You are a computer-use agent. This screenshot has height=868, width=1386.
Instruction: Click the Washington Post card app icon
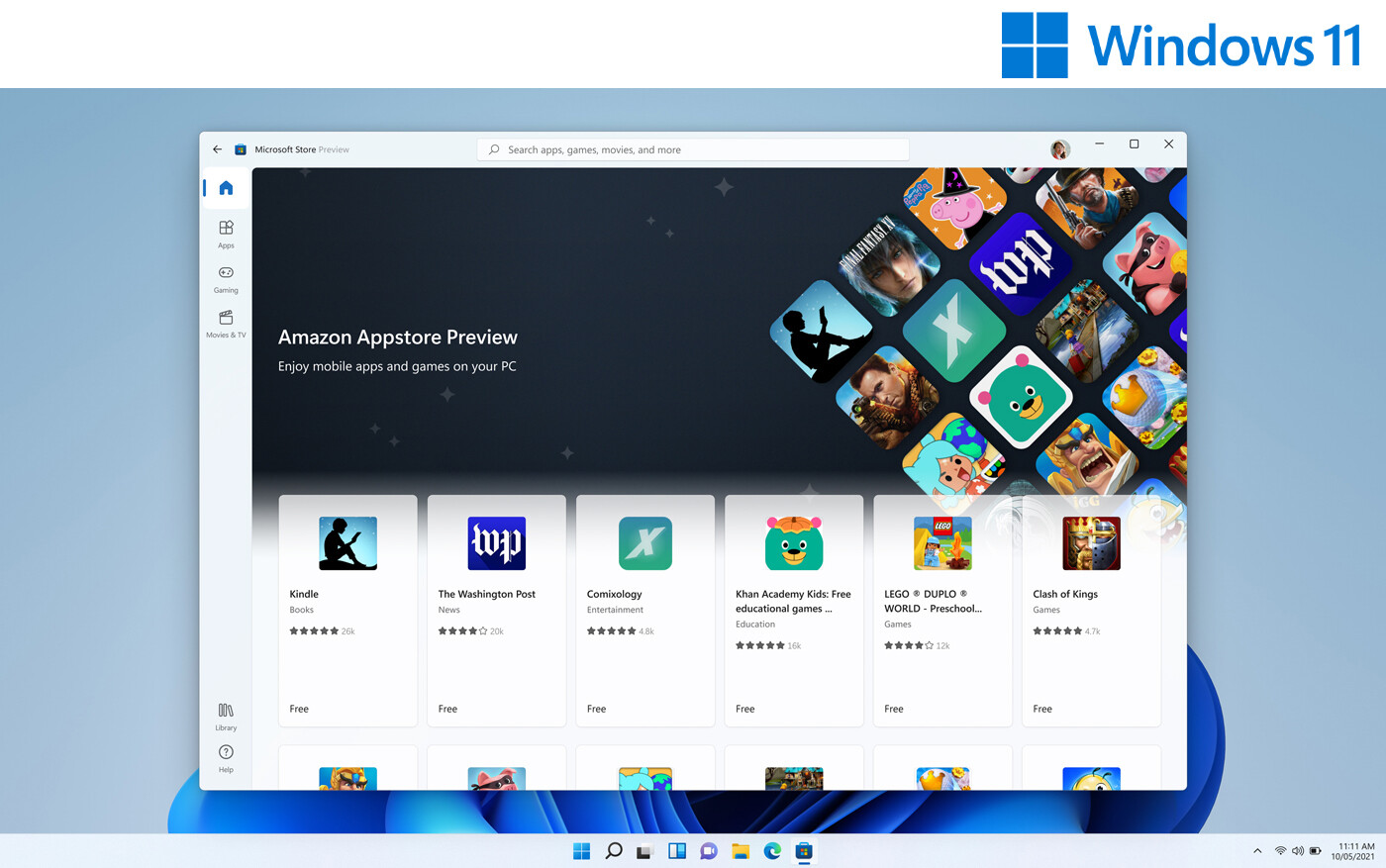click(x=496, y=543)
